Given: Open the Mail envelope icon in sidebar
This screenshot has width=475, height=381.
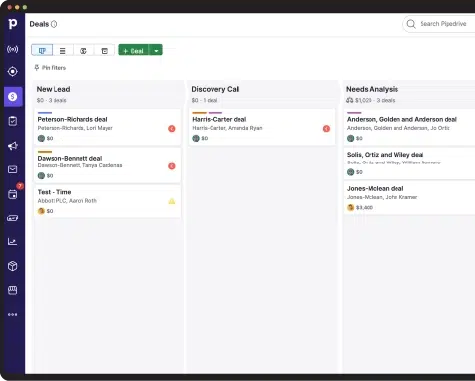Looking at the screenshot, I should (13, 169).
